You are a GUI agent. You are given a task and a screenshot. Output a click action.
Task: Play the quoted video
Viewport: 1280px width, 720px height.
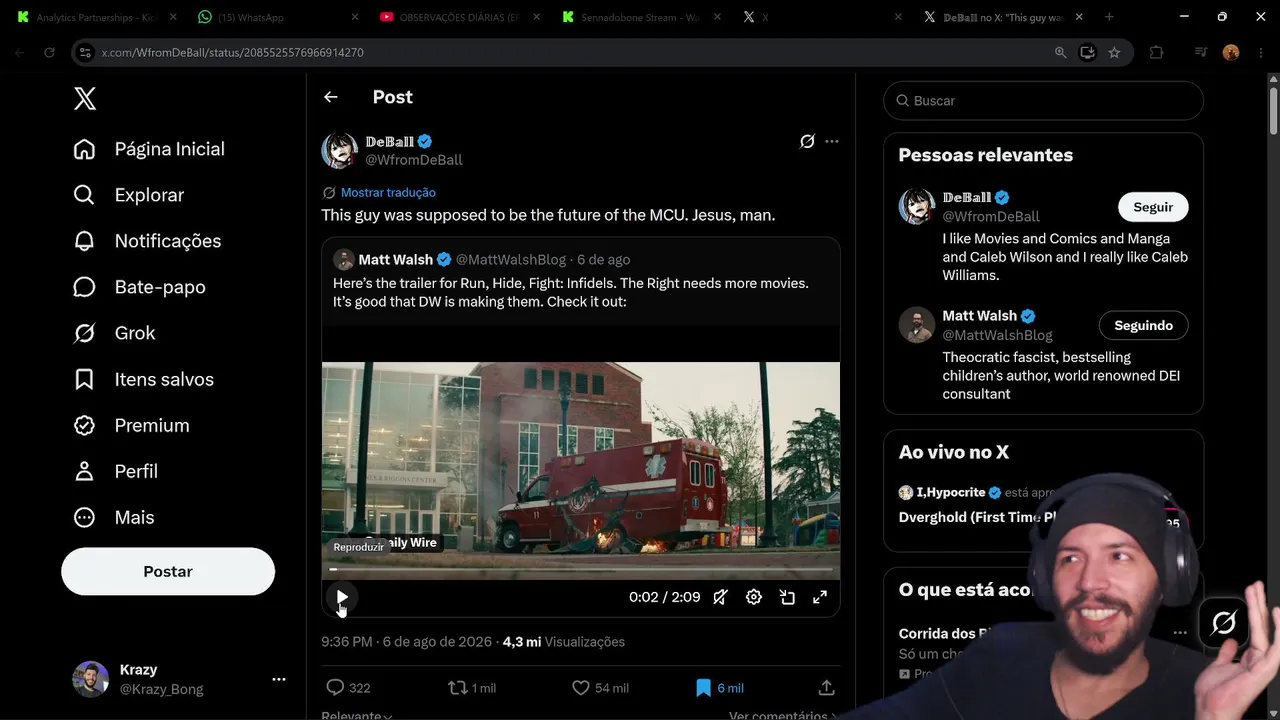[342, 597]
